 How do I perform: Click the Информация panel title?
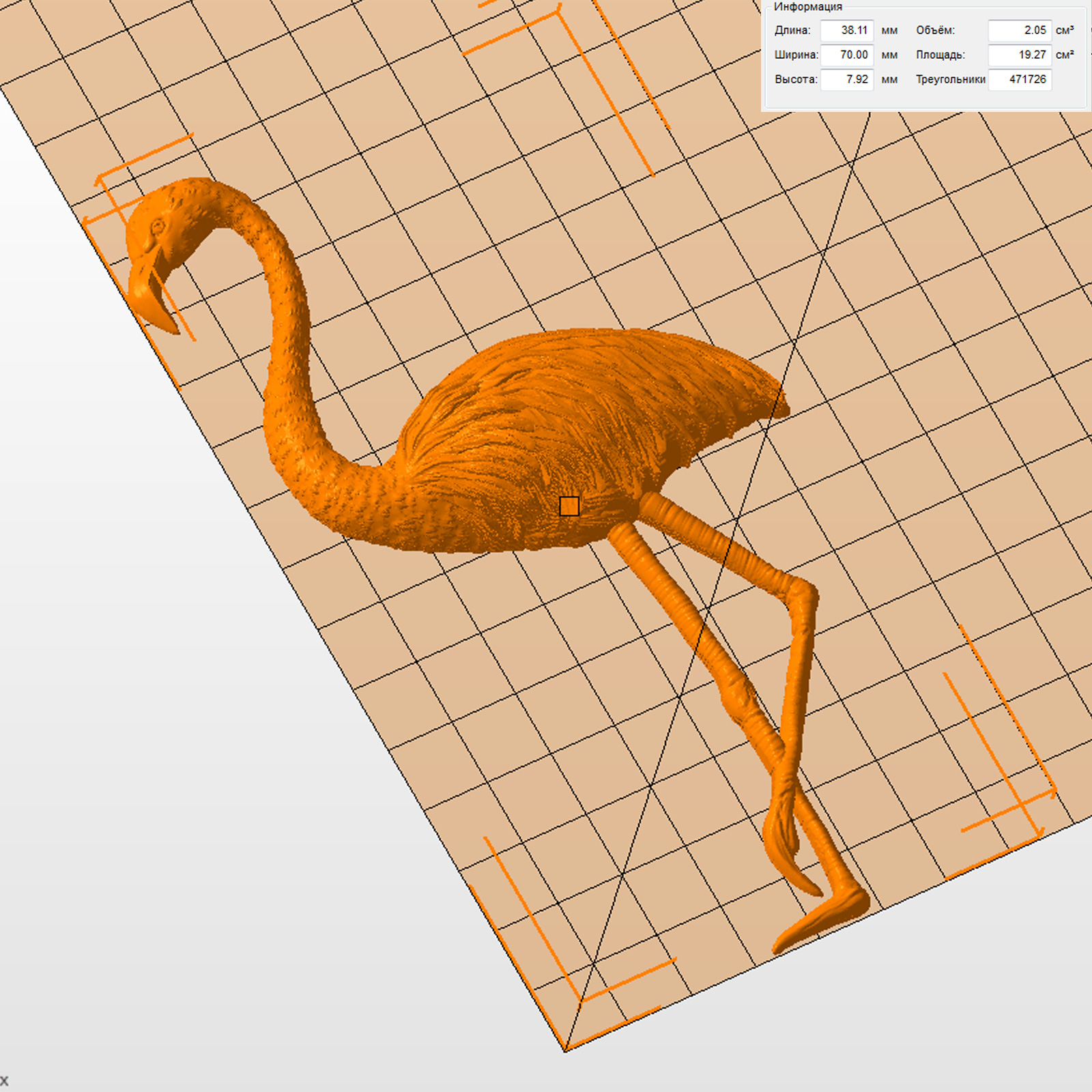coord(807,7)
